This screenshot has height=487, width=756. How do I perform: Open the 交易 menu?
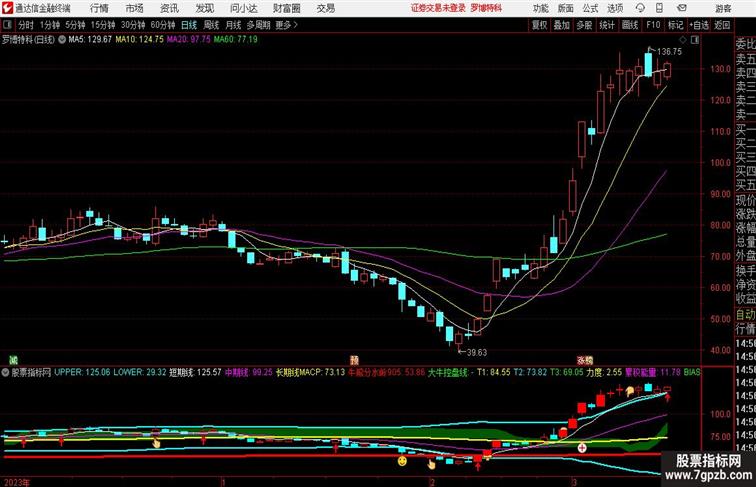point(325,8)
